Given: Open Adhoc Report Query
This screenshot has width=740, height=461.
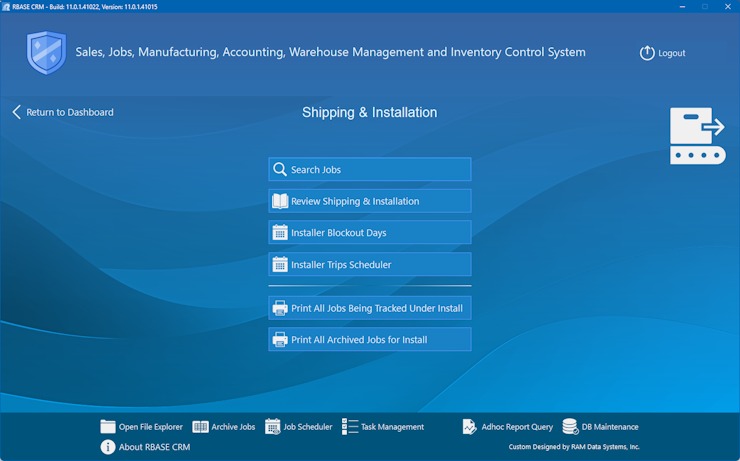Looking at the screenshot, I should coord(517,427).
